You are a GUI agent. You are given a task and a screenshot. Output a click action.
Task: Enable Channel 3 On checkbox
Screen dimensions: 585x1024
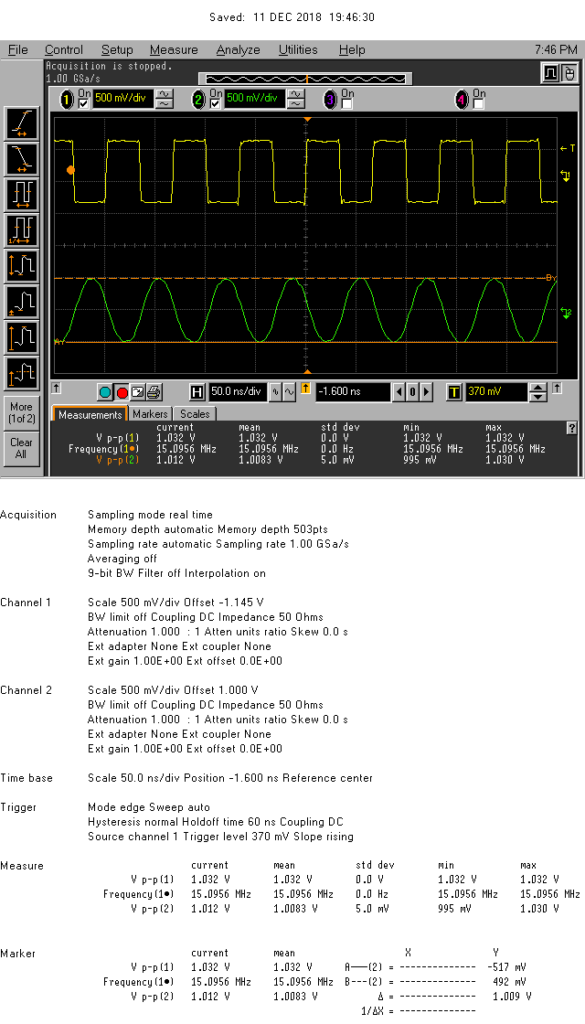tap(347, 104)
